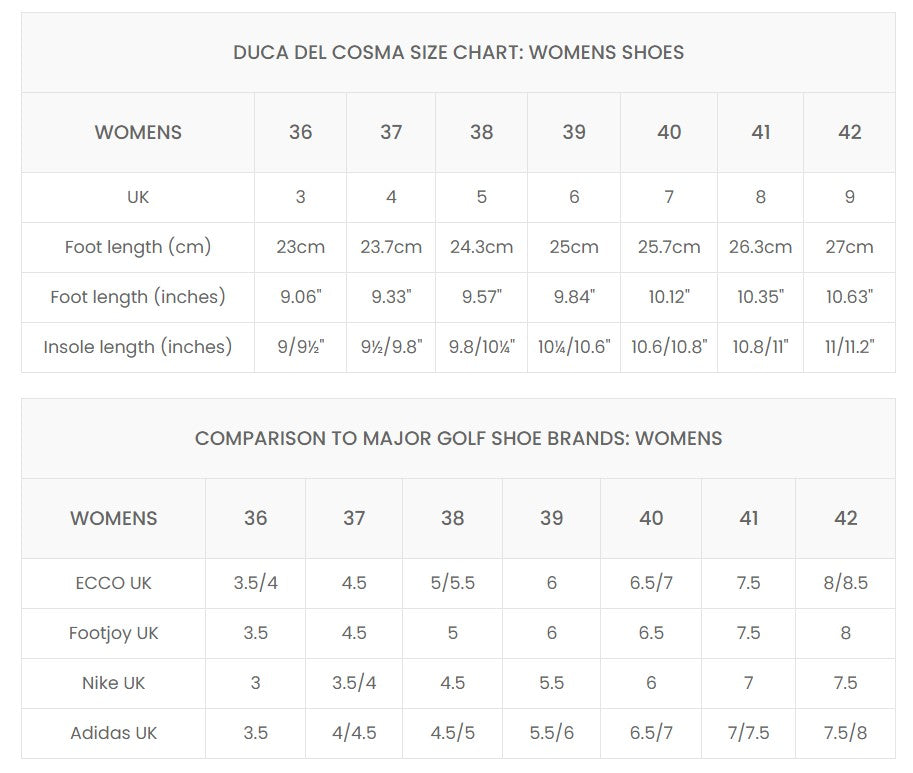913x773 pixels.
Task: Select the ECCO UK row label
Action: [114, 583]
